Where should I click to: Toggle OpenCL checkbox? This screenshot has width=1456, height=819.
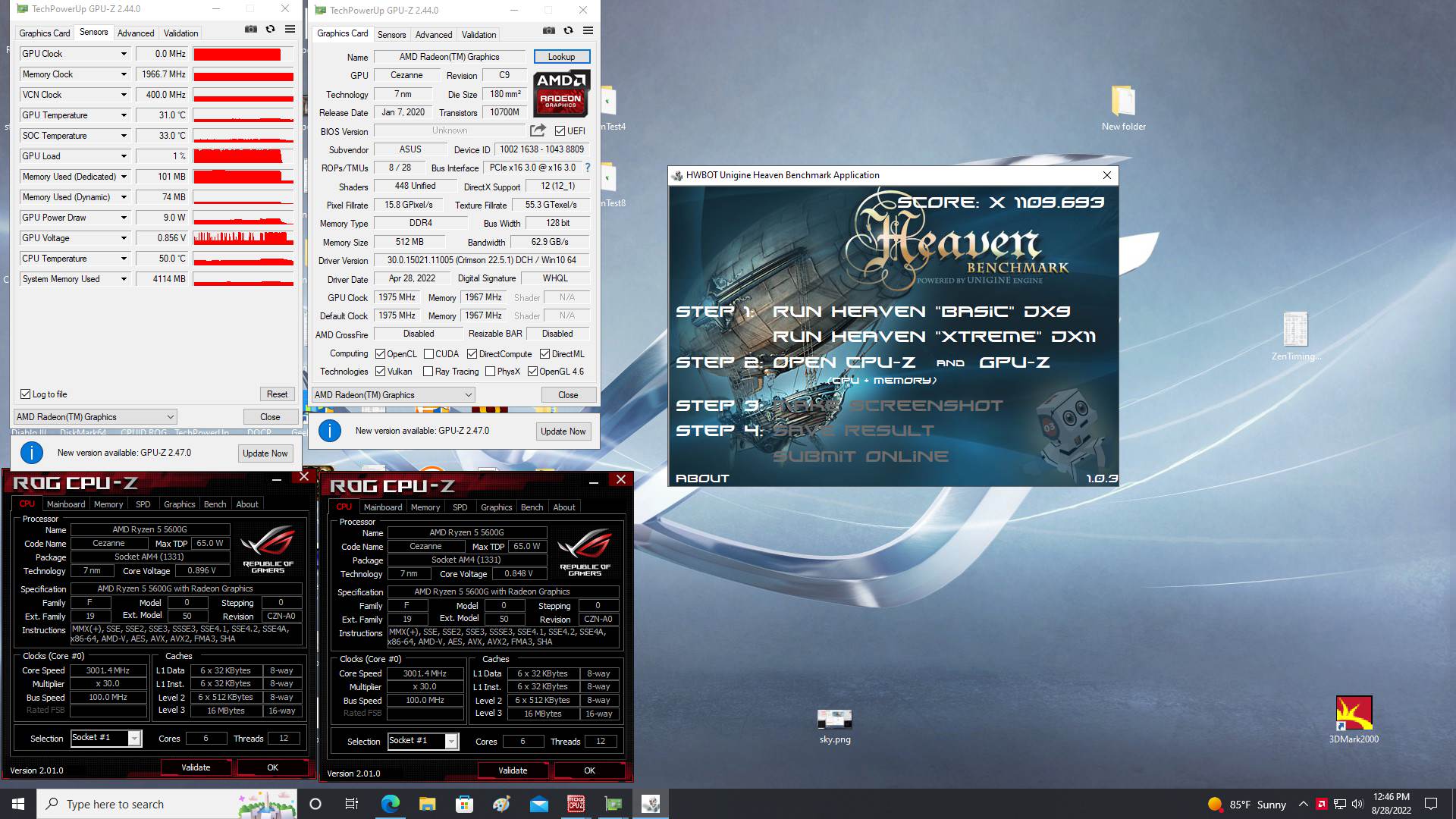pos(380,354)
